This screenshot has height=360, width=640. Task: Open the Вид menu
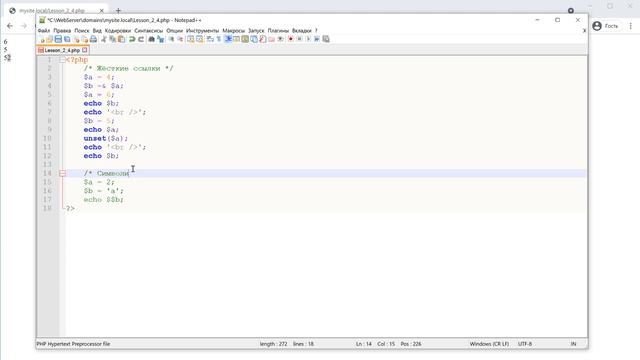pos(97,31)
